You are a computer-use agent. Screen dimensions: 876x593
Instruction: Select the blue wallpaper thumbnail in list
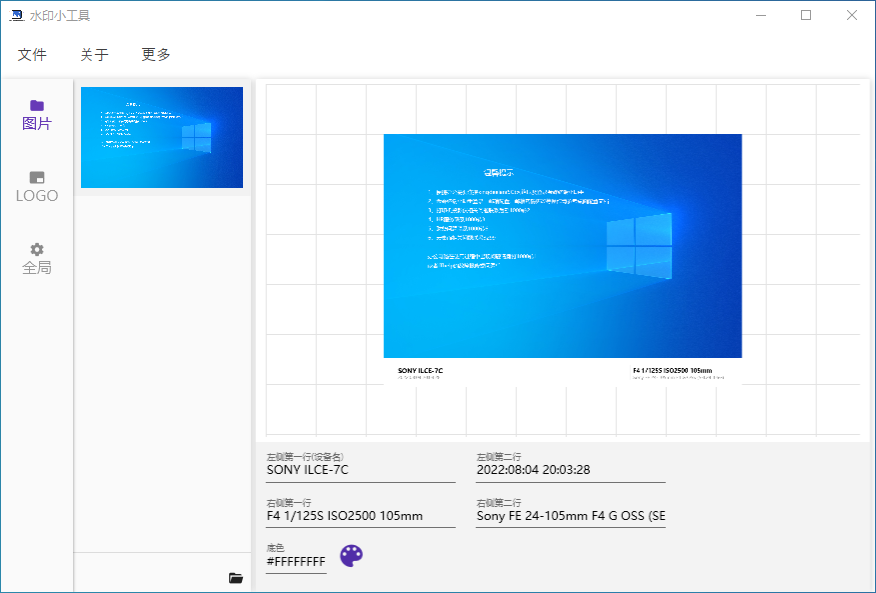pos(162,137)
